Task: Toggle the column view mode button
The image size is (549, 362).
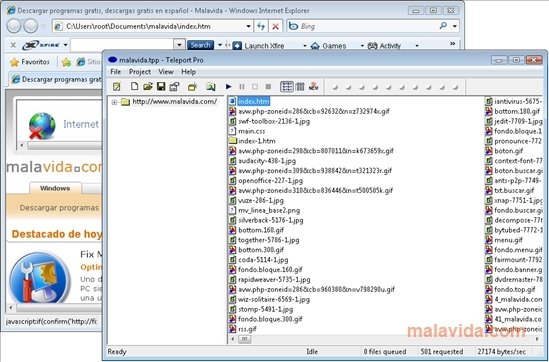Action: [300, 86]
